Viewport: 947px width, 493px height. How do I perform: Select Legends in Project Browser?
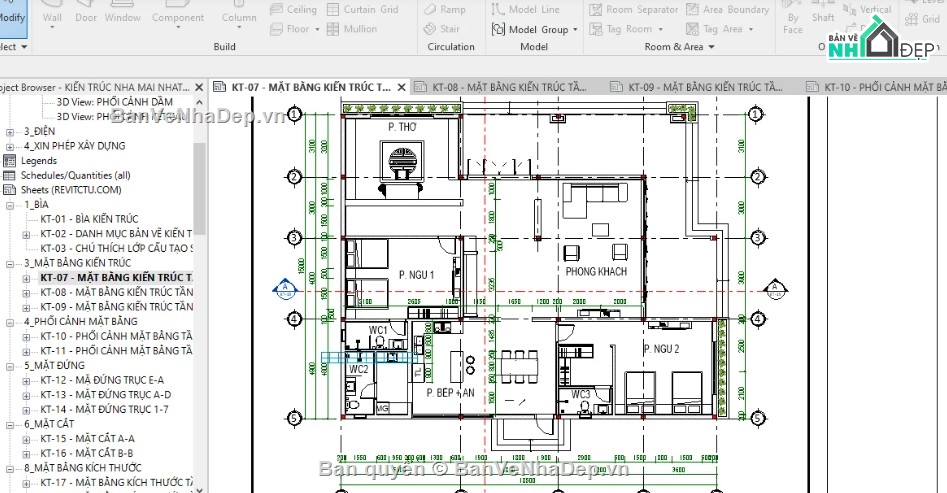coord(39,161)
